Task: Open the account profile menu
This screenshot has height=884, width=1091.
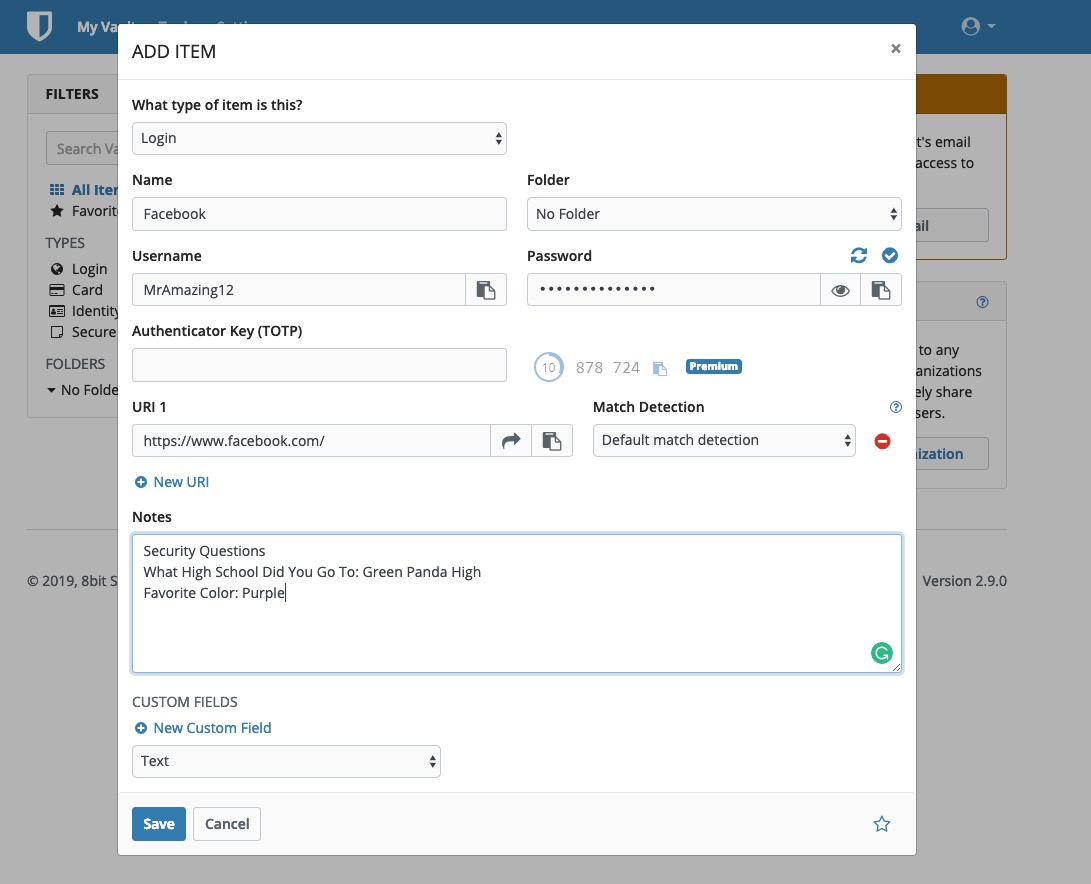Action: tap(977, 27)
